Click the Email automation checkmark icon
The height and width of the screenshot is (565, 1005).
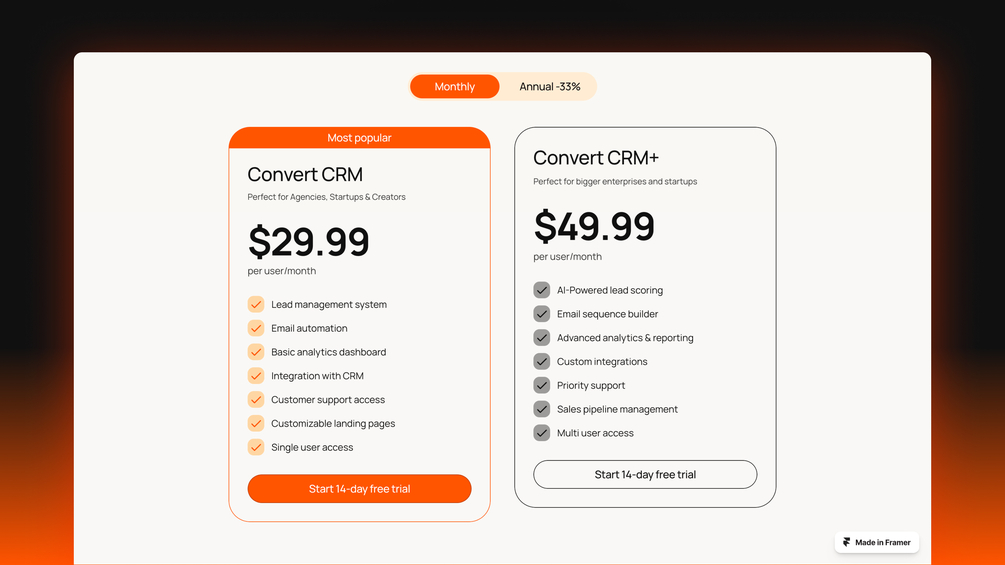(256, 328)
